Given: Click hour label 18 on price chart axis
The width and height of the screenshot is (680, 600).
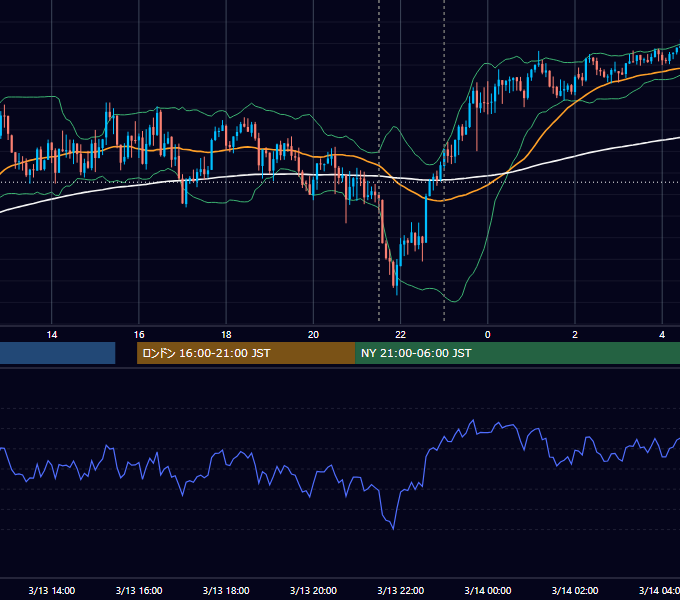Looking at the screenshot, I should [x=226, y=335].
